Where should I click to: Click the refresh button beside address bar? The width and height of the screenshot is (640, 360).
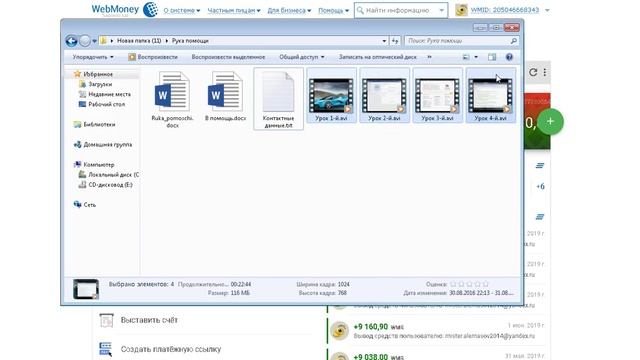click(x=395, y=41)
